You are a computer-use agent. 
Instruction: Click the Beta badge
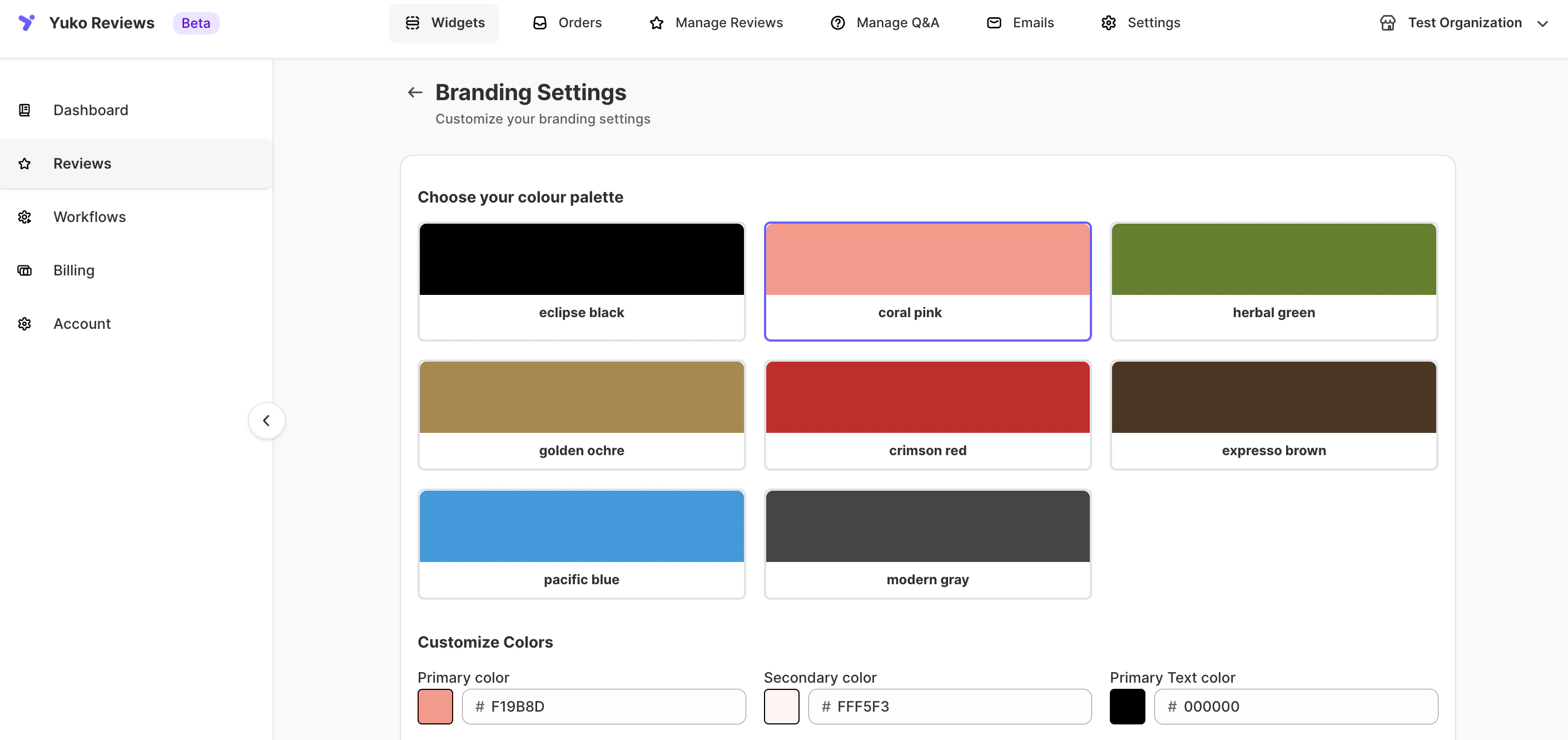click(x=196, y=23)
